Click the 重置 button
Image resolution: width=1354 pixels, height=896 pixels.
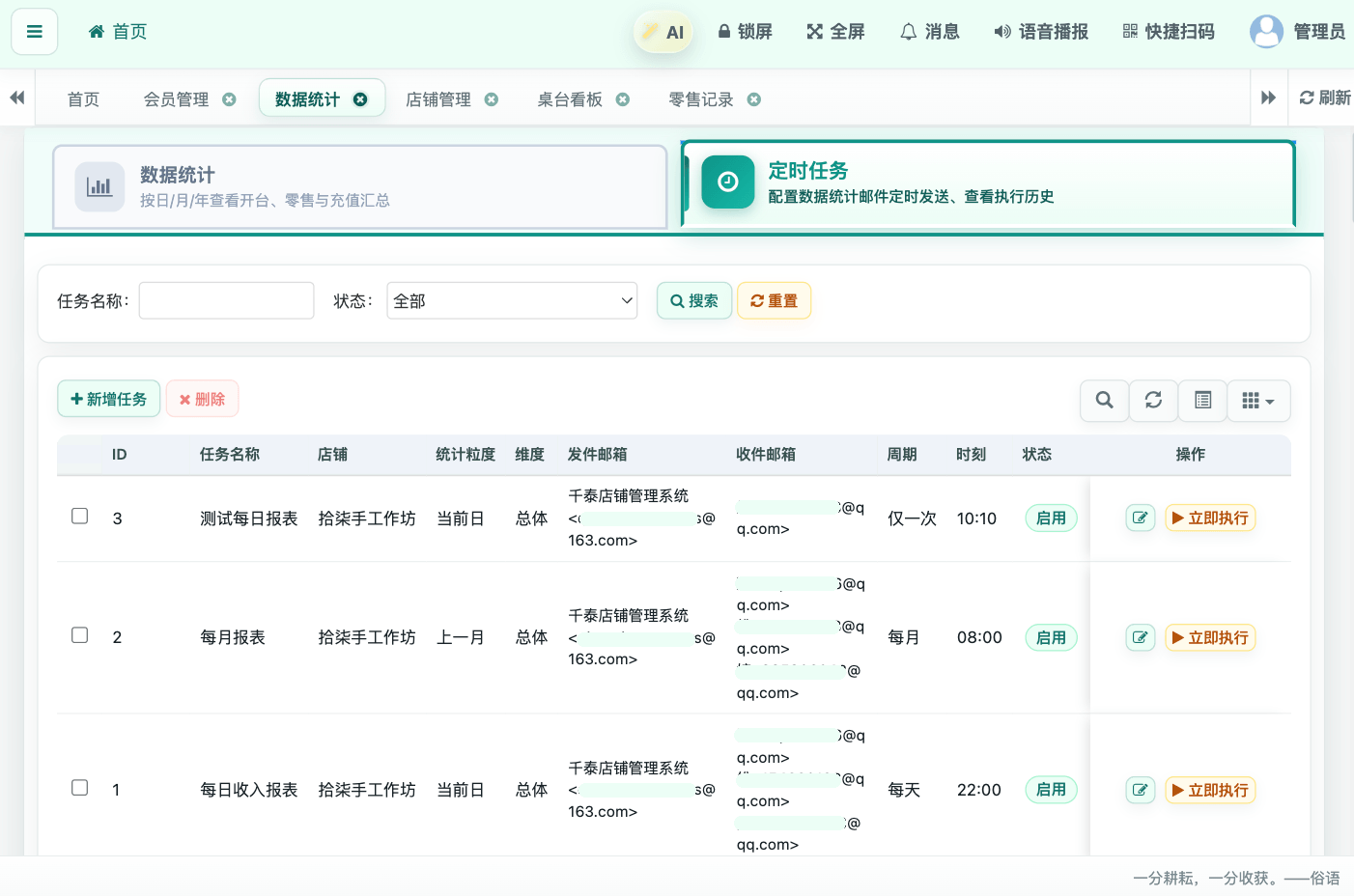774,300
